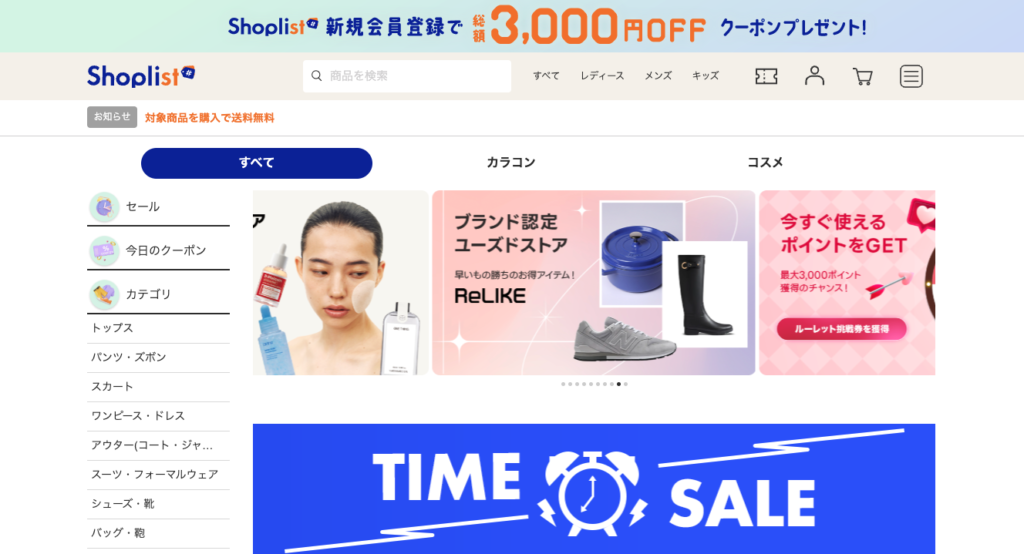Focus the 商品を検索 search field
Image resolution: width=1024 pixels, height=554 pixels.
pyautogui.click(x=407, y=76)
